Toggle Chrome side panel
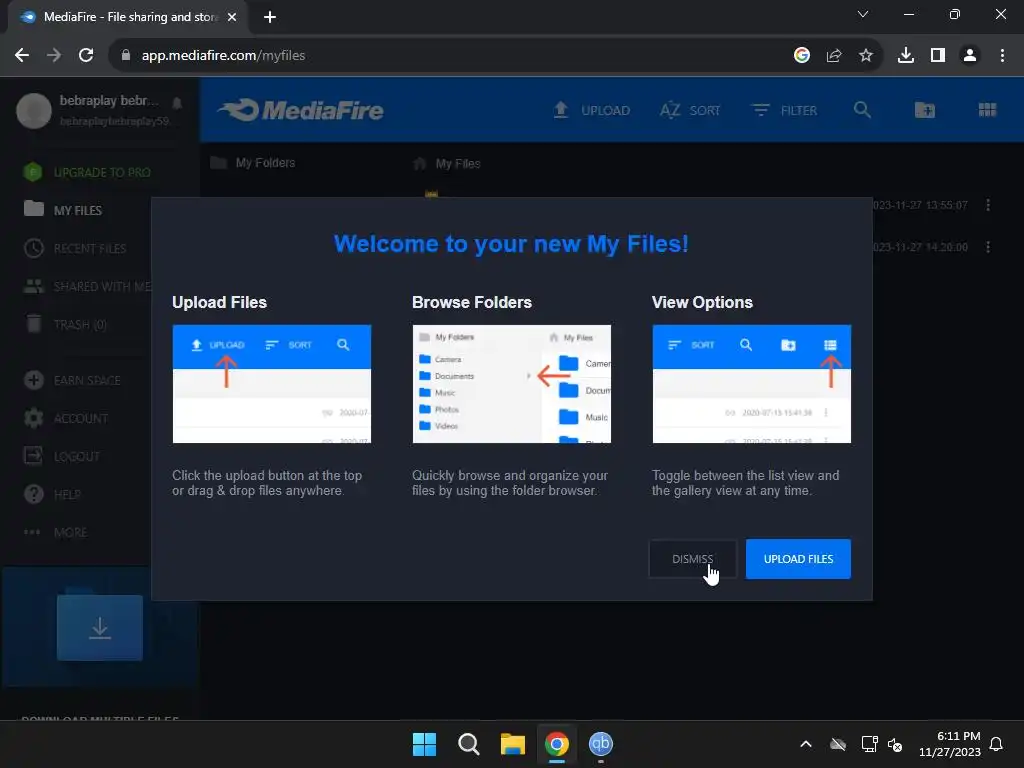Viewport: 1024px width, 768px height. (938, 56)
